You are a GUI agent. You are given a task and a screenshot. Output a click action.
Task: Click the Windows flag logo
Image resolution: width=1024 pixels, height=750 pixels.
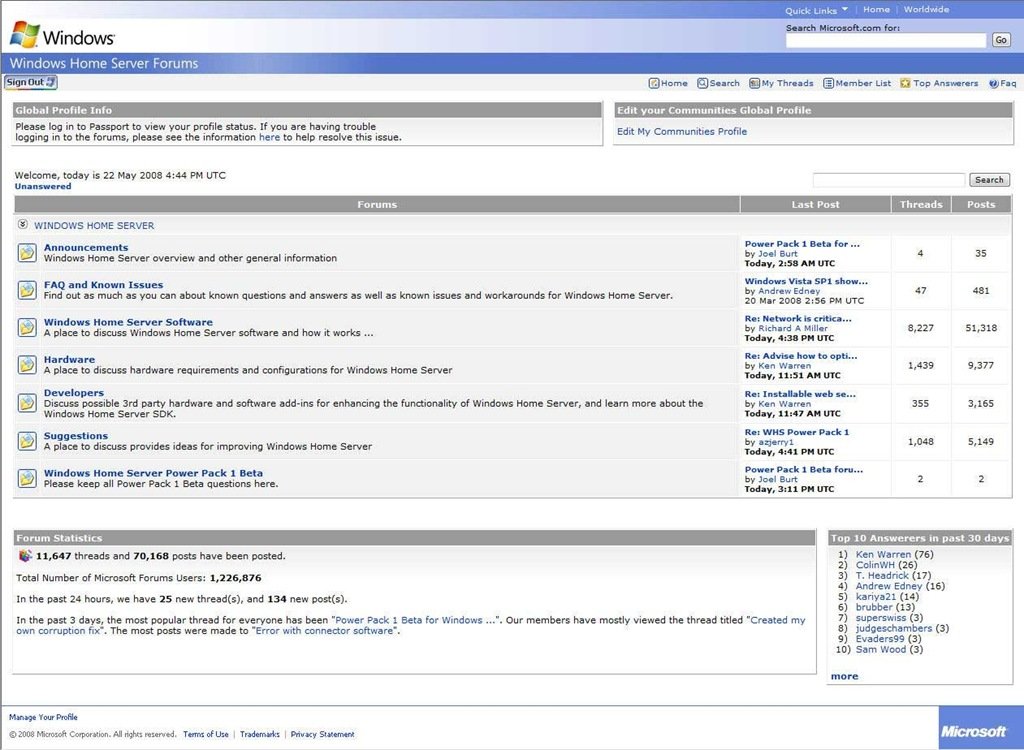[25, 34]
